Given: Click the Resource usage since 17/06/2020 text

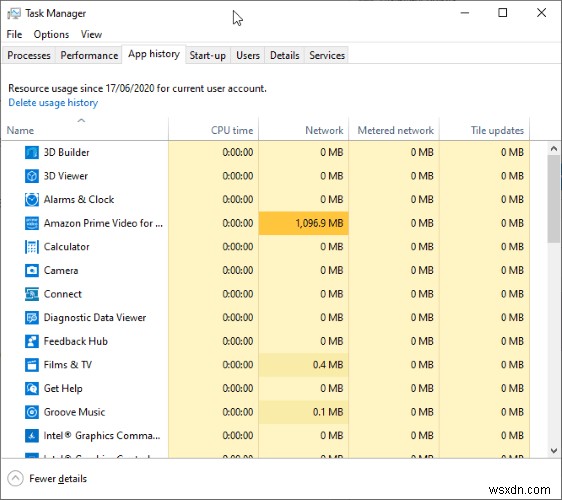Looking at the screenshot, I should coord(137,89).
